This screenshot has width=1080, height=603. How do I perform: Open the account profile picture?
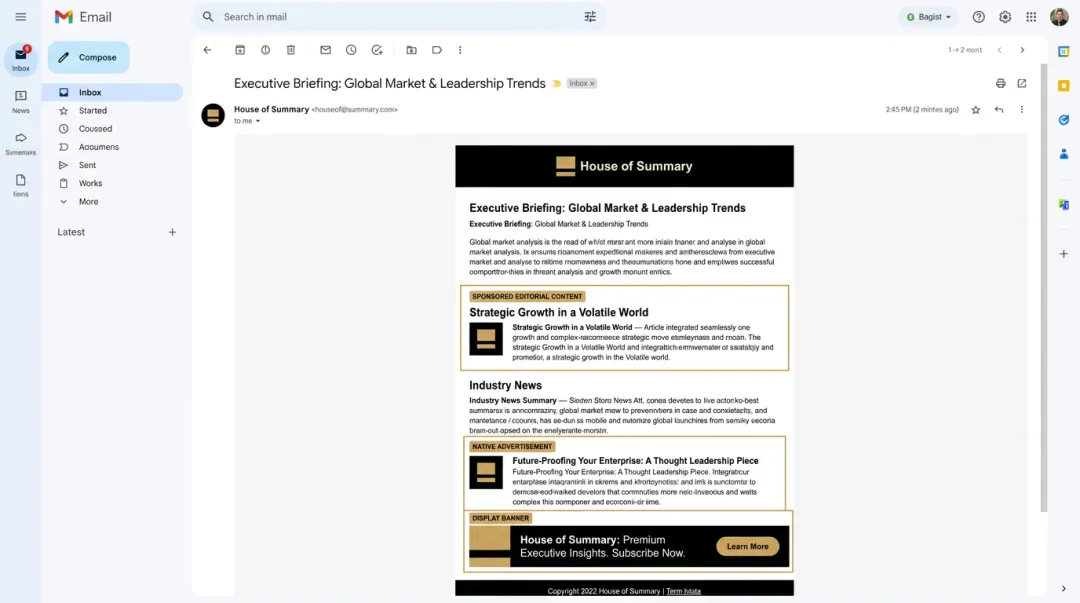(1059, 17)
